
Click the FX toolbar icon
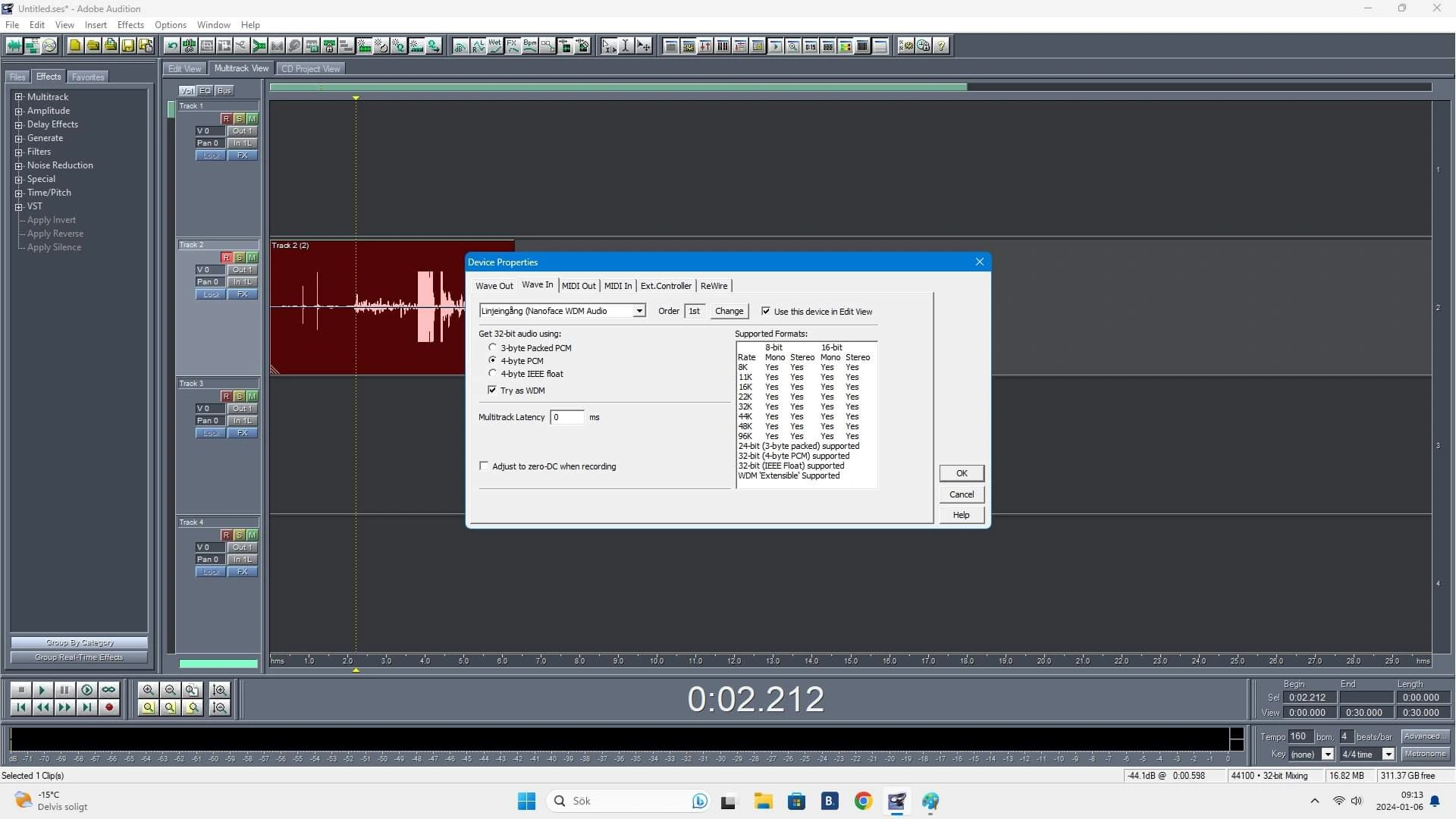point(513,46)
